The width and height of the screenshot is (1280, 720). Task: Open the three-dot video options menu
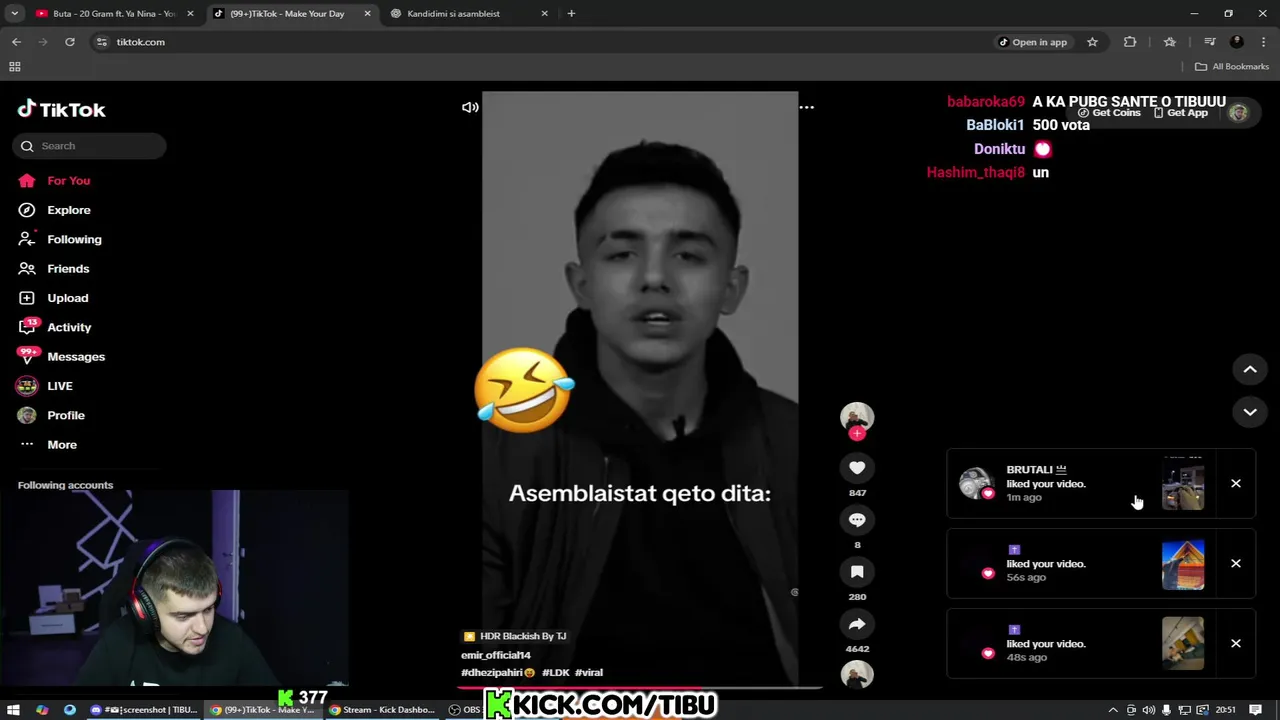coord(806,107)
